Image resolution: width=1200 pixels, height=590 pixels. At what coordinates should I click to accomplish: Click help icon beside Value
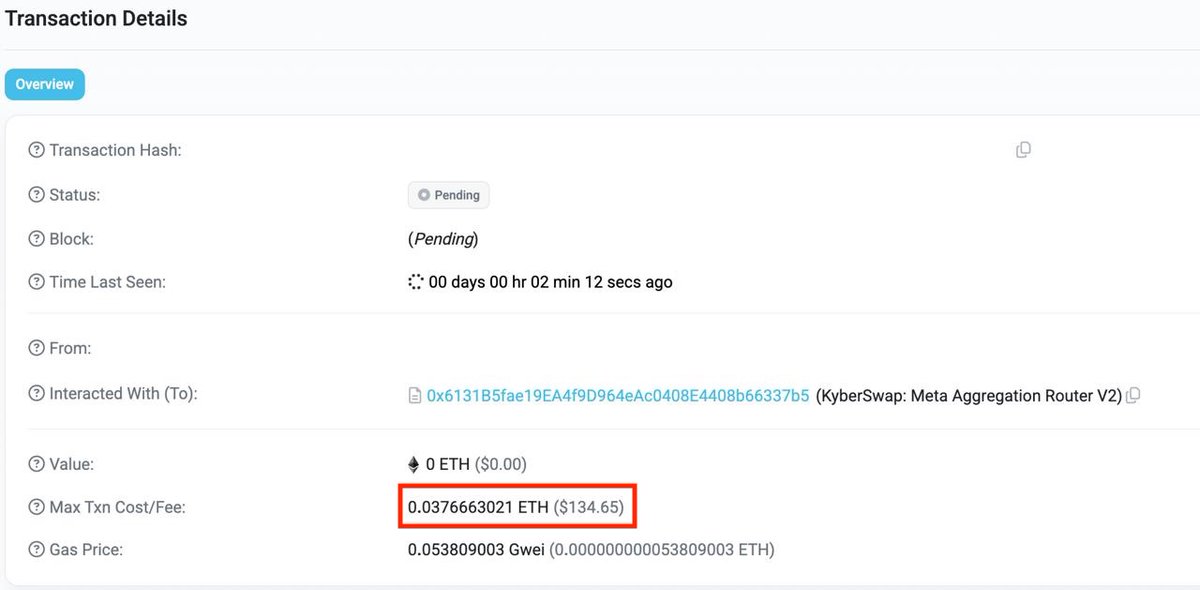pos(36,464)
